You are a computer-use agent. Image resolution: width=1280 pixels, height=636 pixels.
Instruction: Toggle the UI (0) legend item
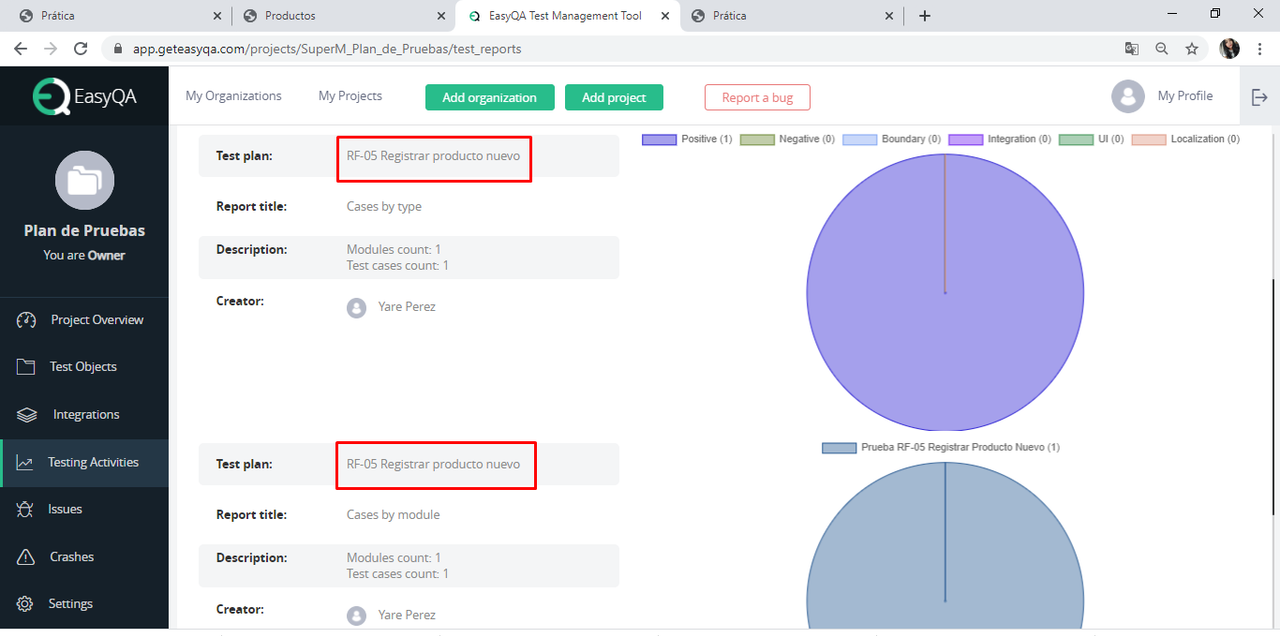[x=1091, y=139]
